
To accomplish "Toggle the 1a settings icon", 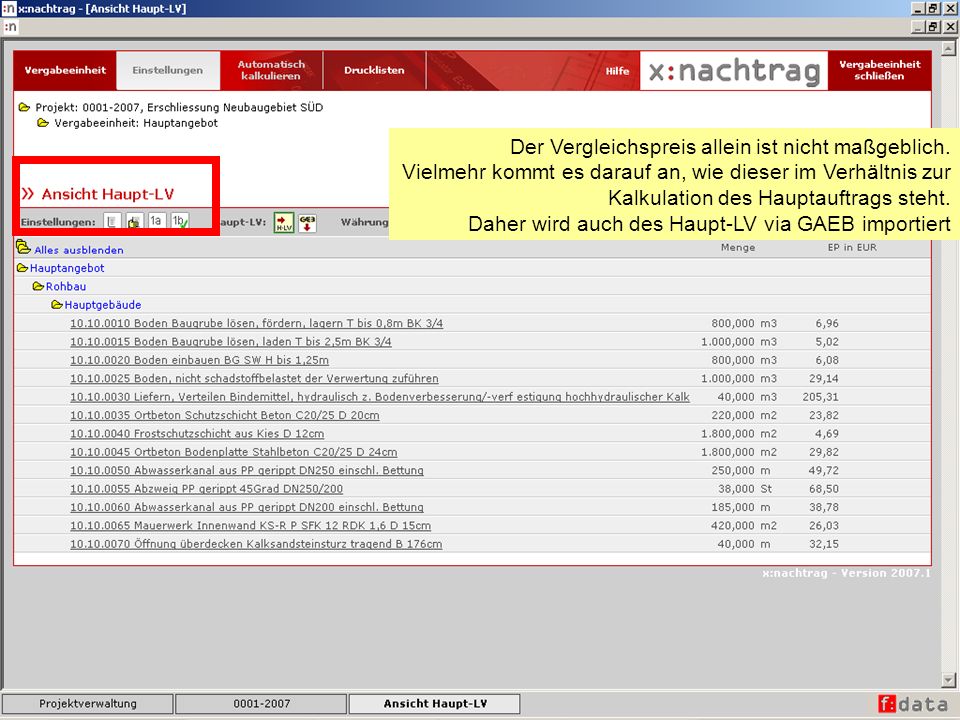I will pyautogui.click(x=157, y=221).
